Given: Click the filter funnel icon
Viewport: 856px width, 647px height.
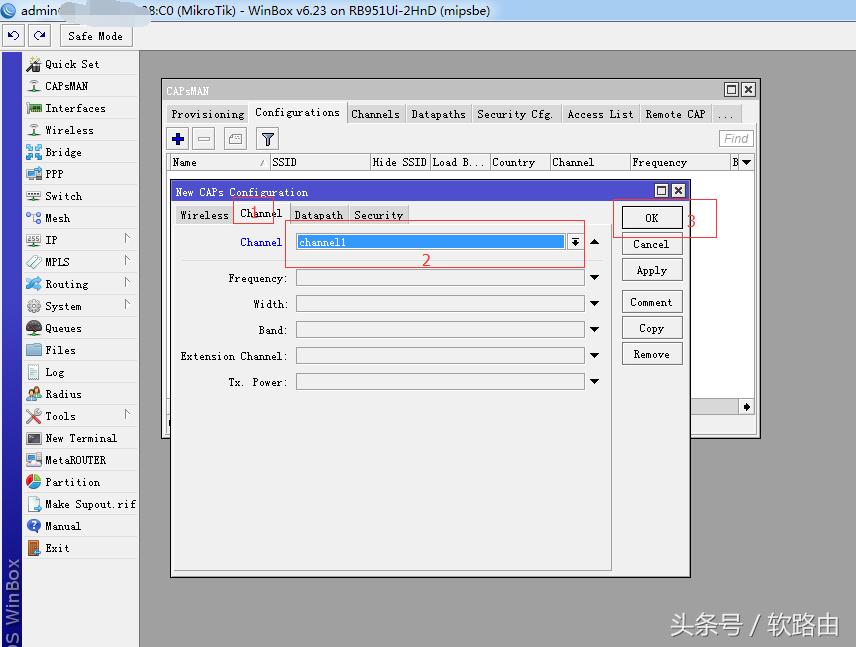Looking at the screenshot, I should (267, 139).
